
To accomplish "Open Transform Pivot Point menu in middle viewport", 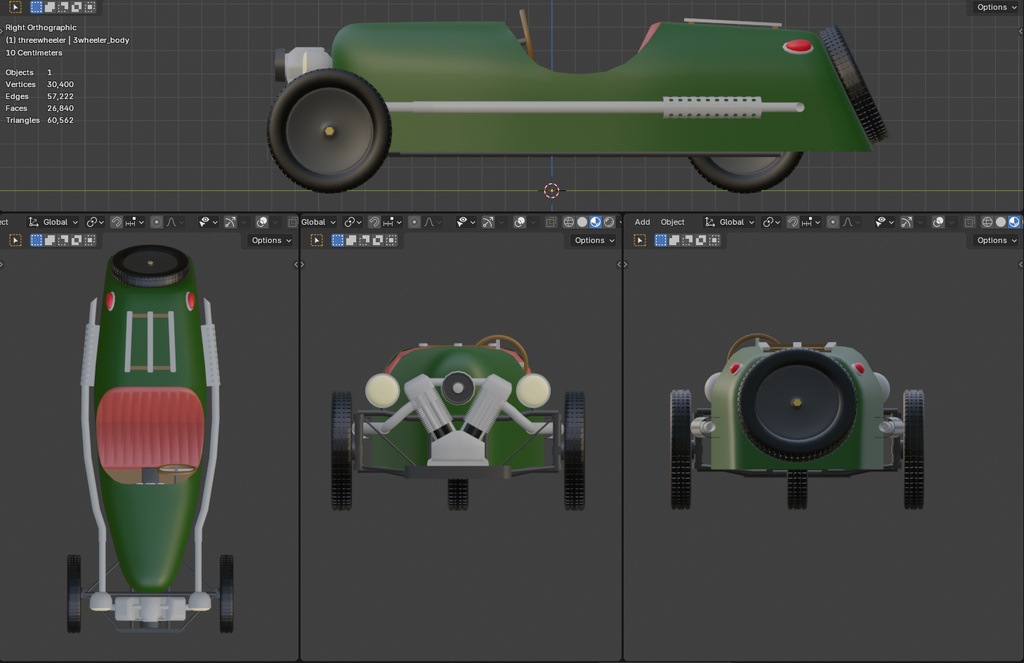I will tap(353, 222).
